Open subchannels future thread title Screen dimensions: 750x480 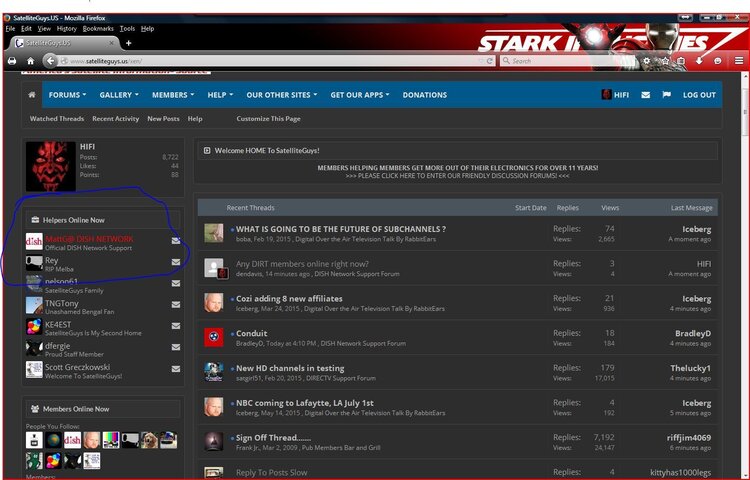pos(341,229)
